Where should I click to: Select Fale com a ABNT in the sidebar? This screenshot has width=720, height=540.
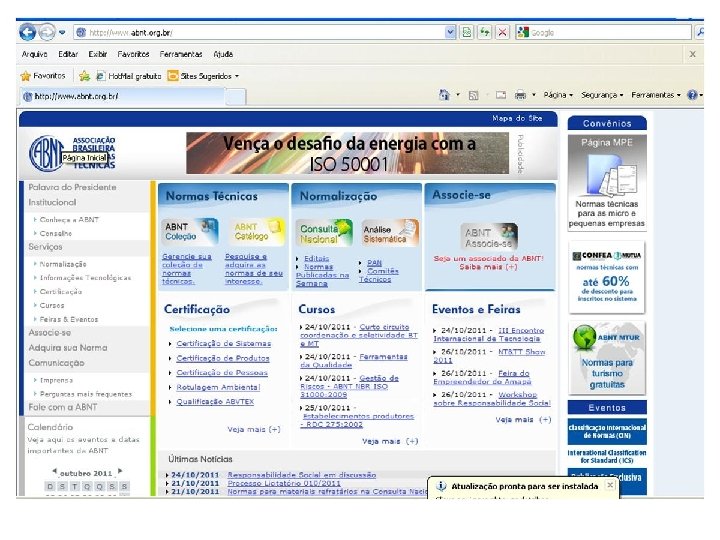(63, 407)
